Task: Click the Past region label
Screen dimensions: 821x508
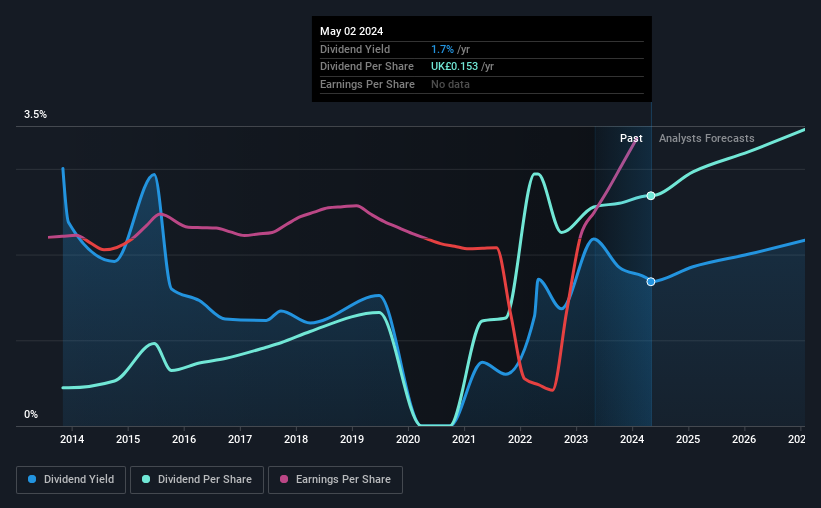Action: point(631,138)
